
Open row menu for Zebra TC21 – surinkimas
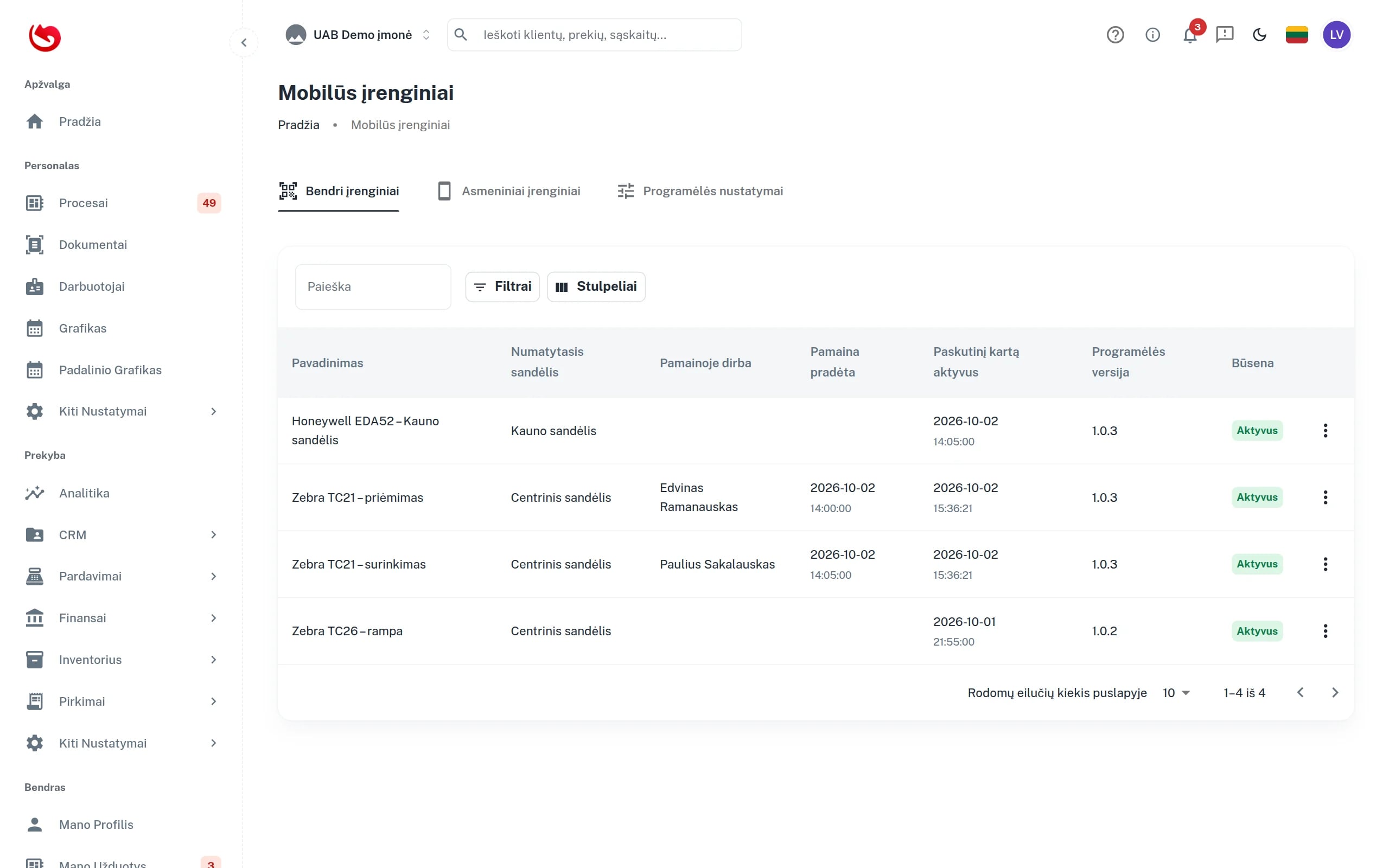[1325, 564]
